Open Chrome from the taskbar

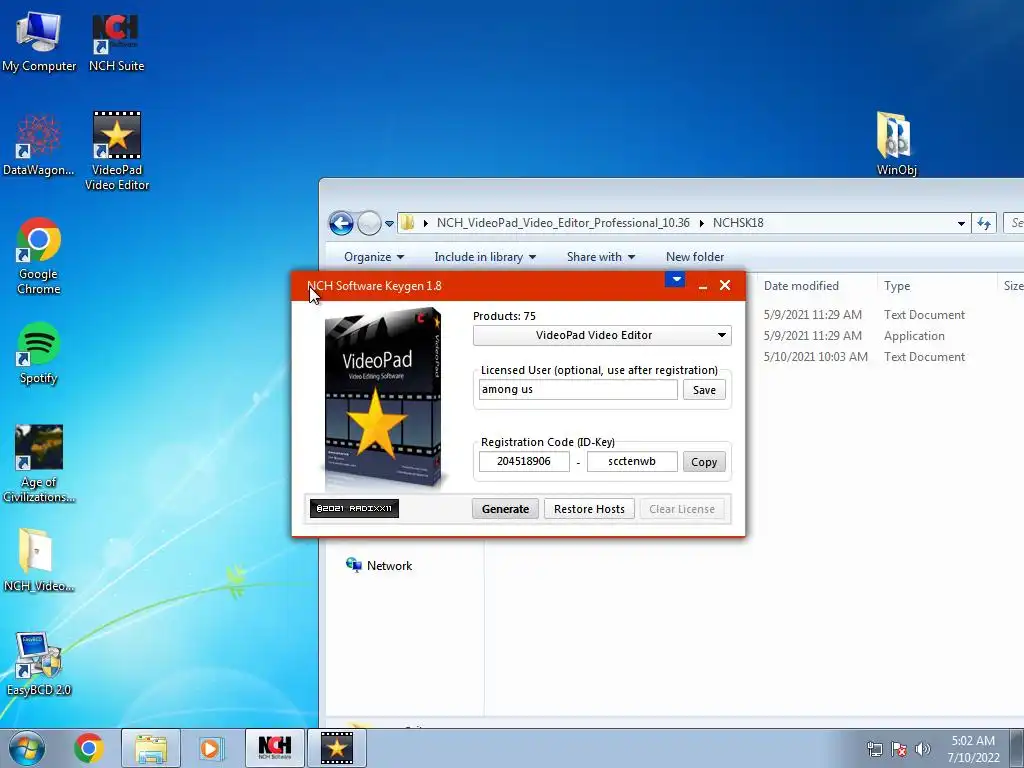coord(89,748)
